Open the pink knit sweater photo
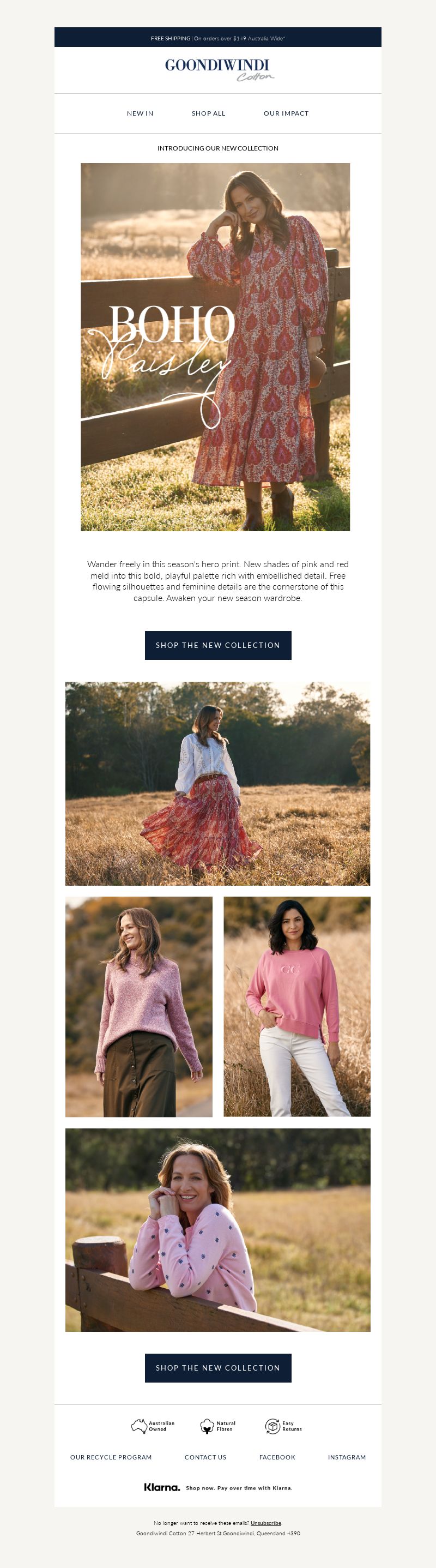The width and height of the screenshot is (436, 1568). click(140, 1007)
